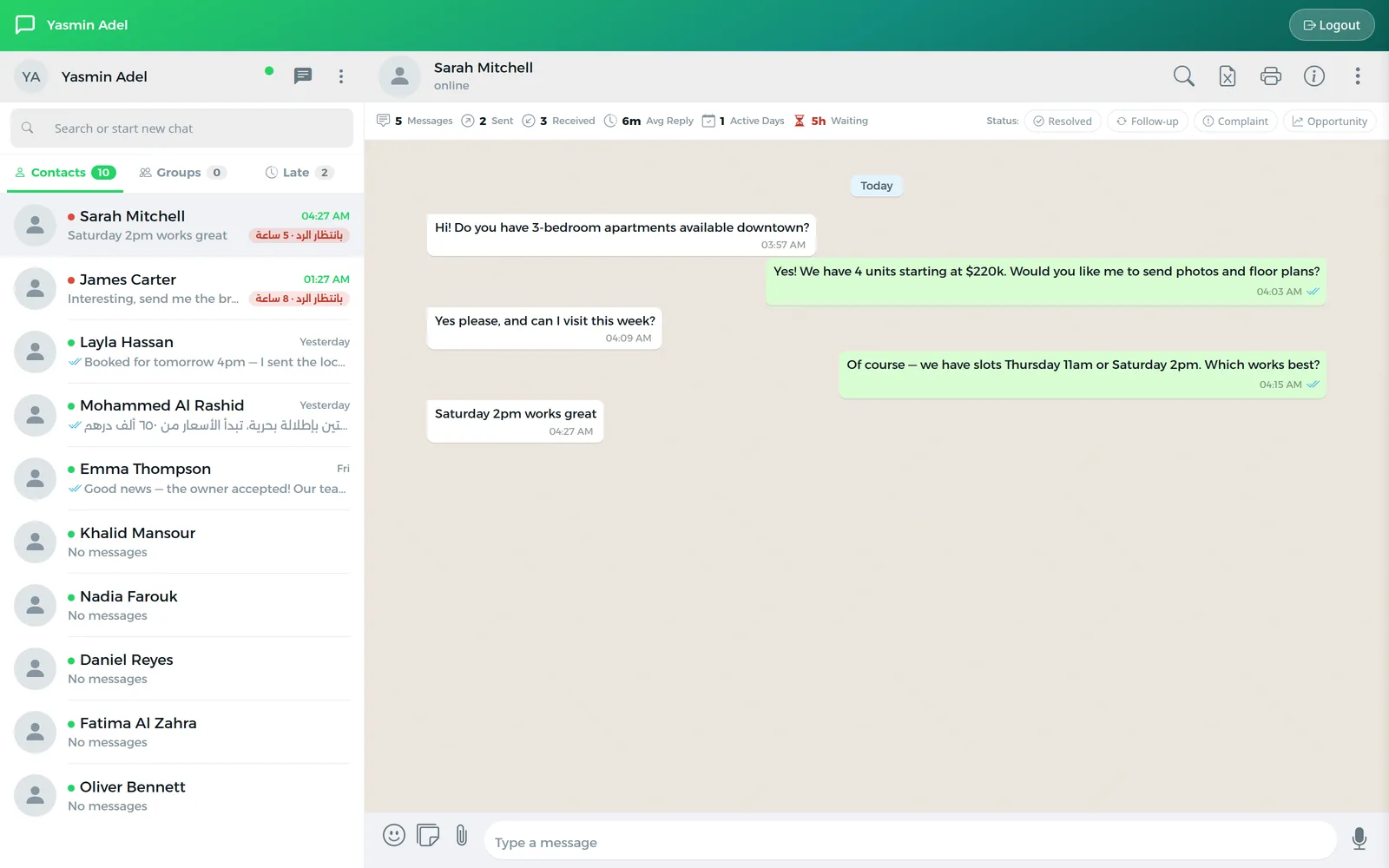The height and width of the screenshot is (868, 1389).
Task: Open Emma Thompson conversation
Action: coord(181,478)
